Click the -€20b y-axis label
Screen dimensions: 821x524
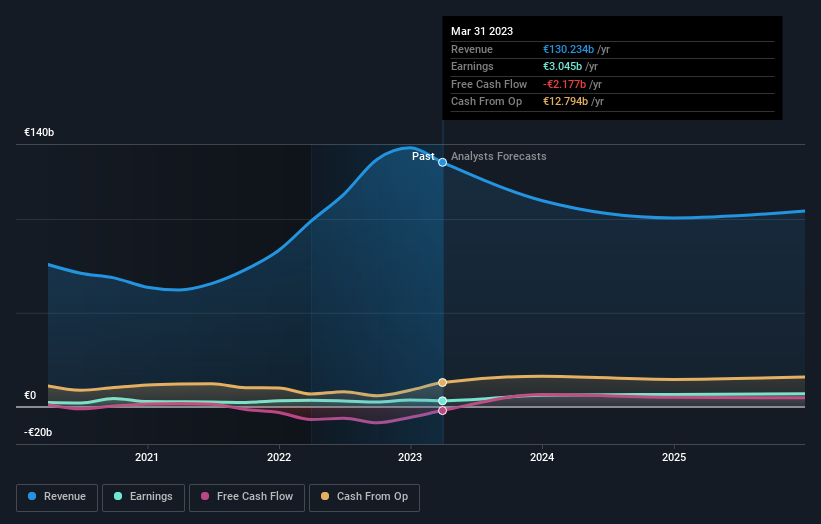38,432
